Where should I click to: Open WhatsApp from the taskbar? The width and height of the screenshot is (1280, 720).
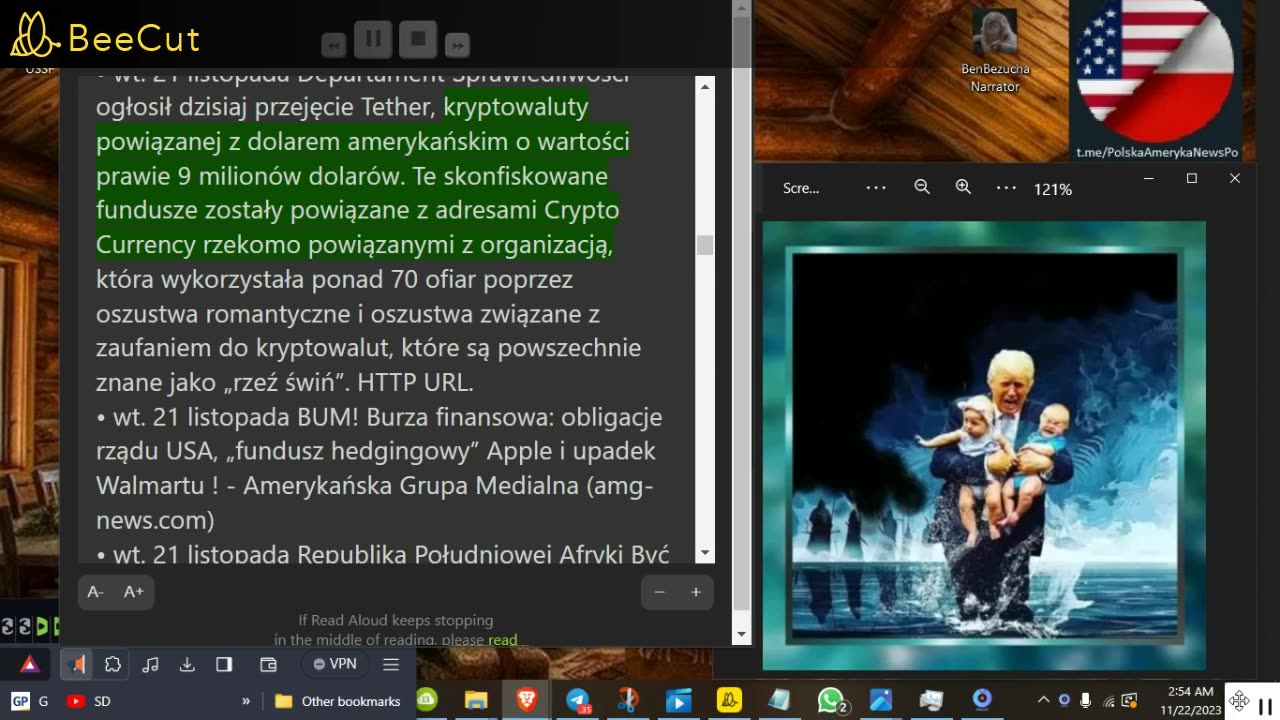coord(831,700)
